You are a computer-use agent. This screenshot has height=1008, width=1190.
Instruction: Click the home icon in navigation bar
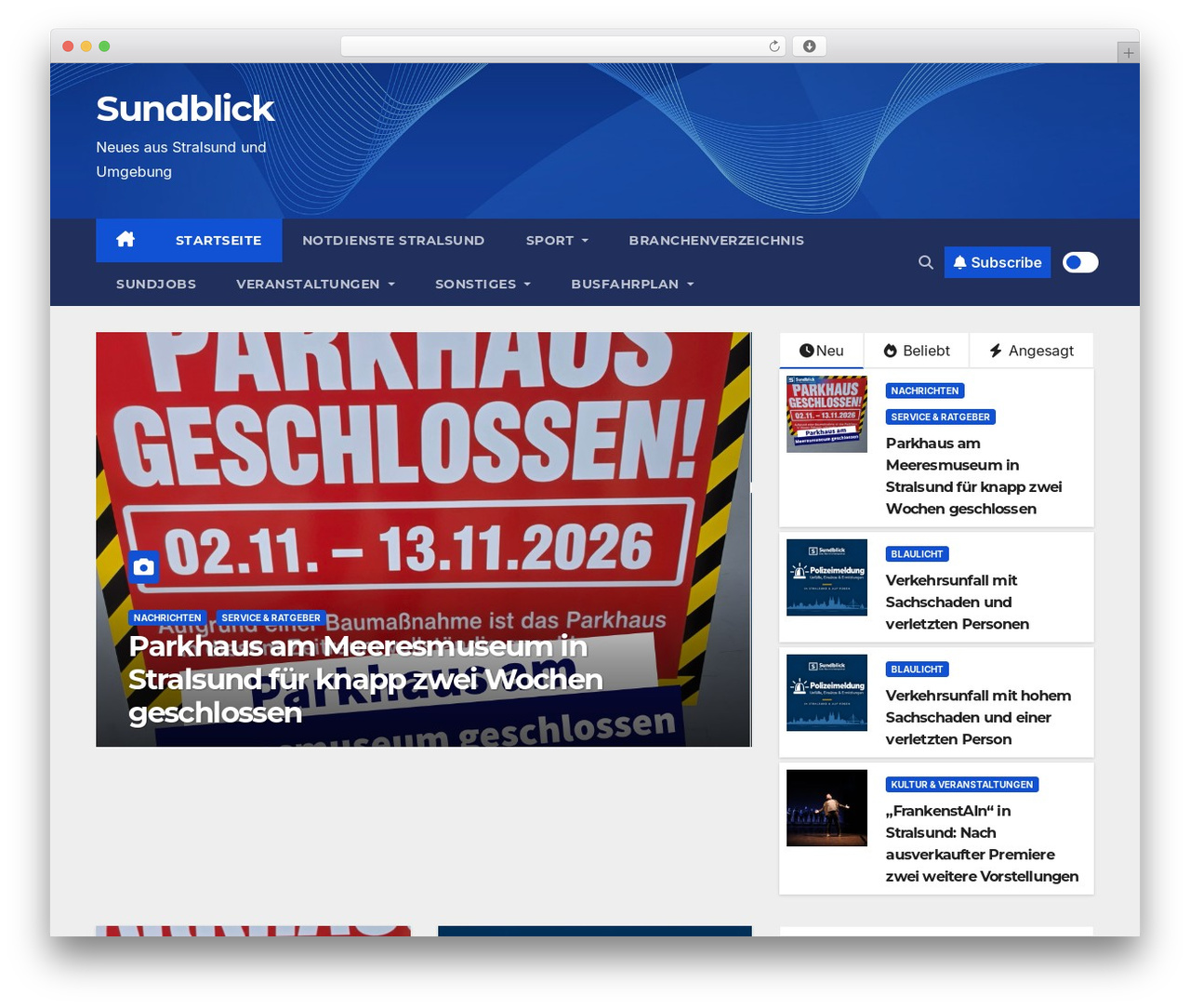coord(126,240)
